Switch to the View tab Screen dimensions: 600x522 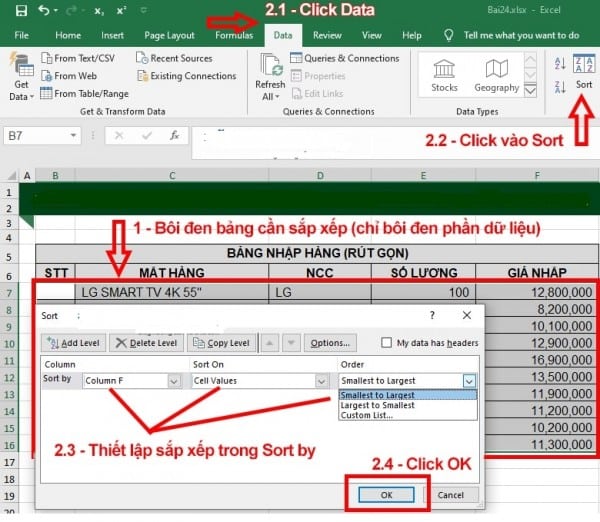(x=372, y=35)
